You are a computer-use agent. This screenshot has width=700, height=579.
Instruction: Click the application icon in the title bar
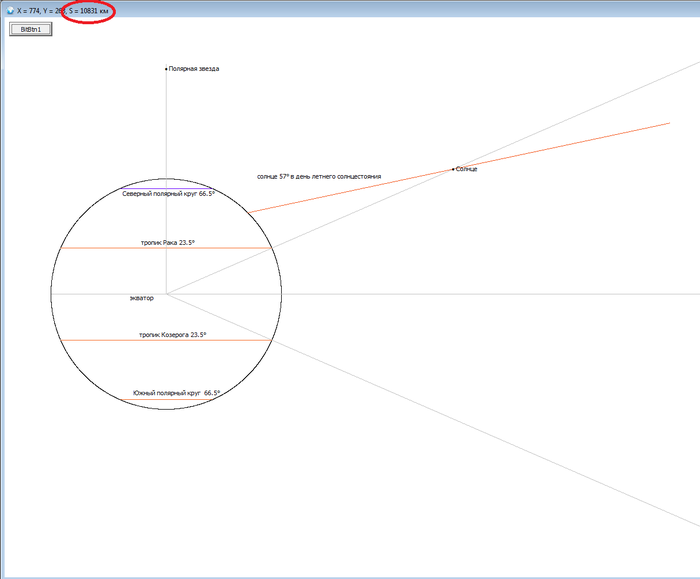click(x=9, y=9)
